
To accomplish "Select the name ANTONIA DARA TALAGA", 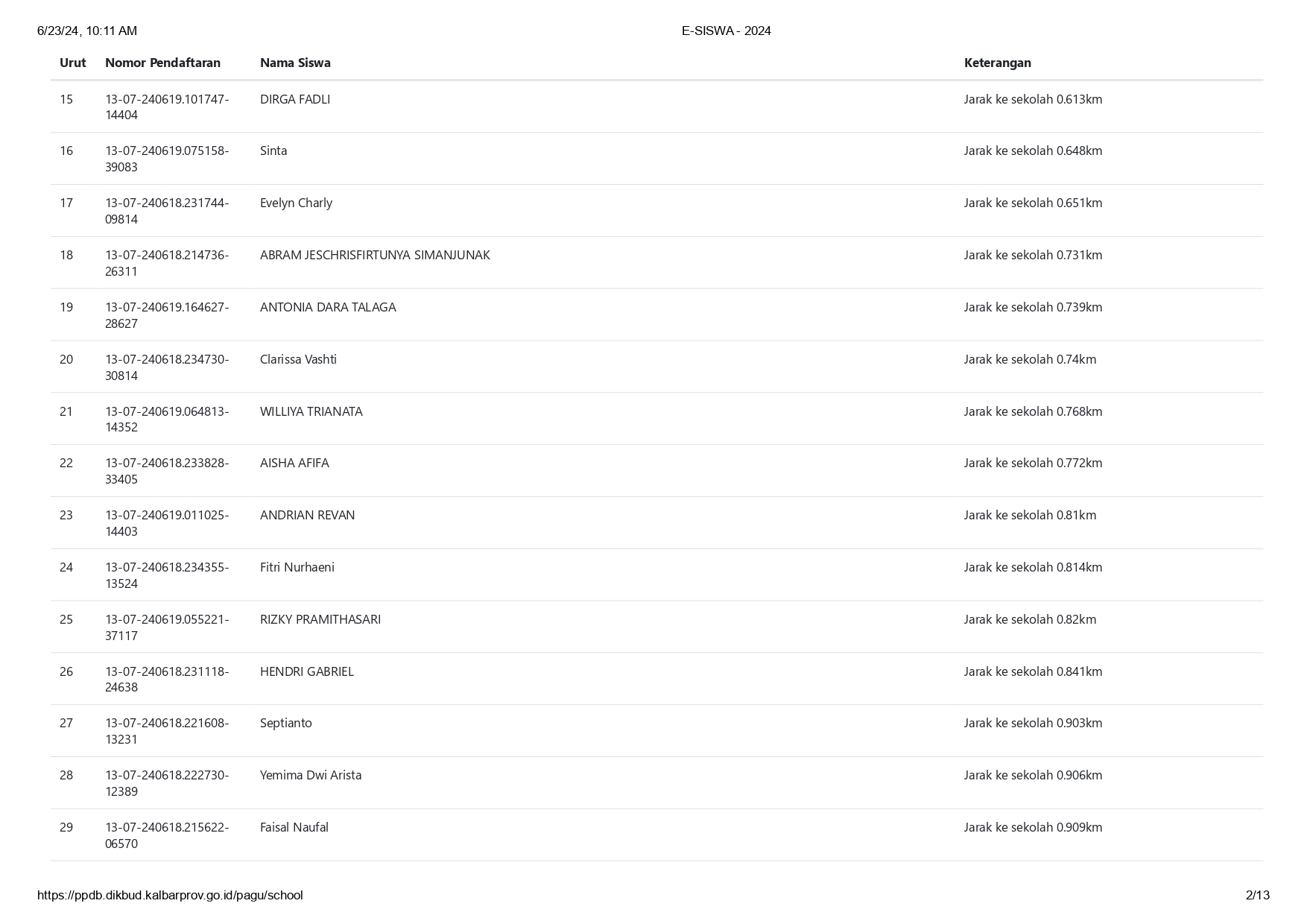I will click(x=328, y=307).
